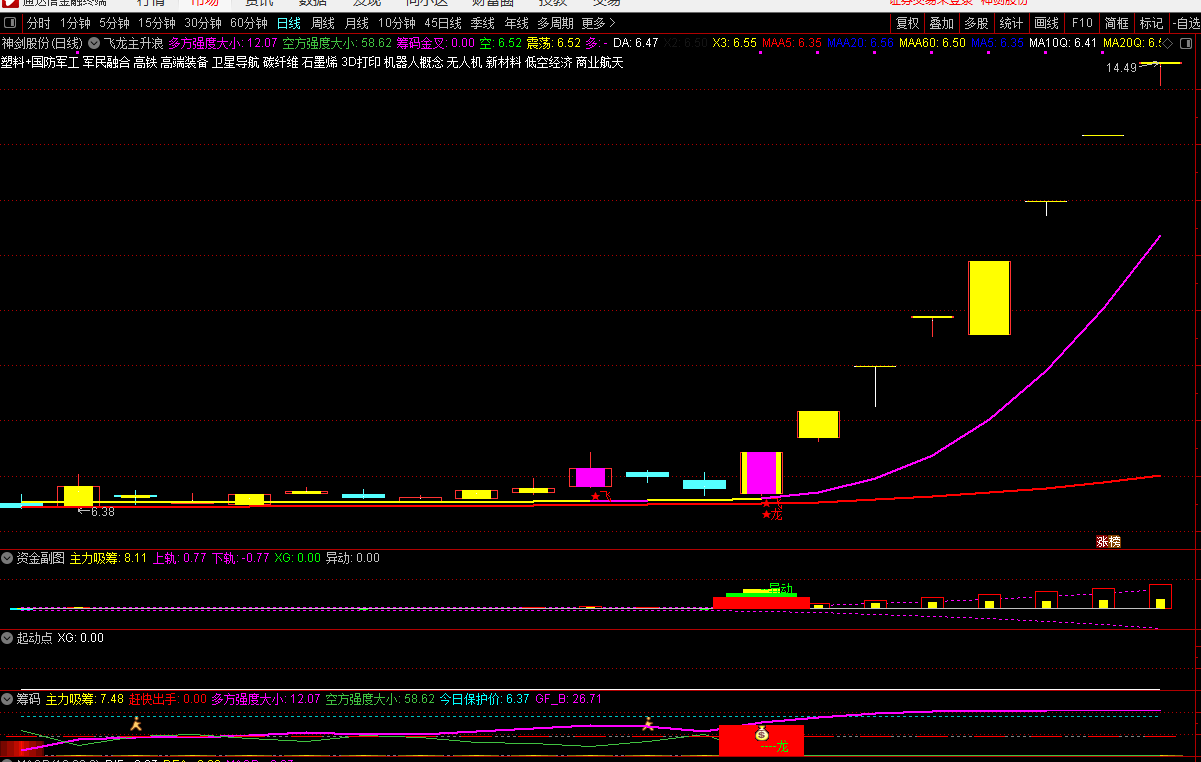This screenshot has height=762, width=1201.
Task: Click the 军民融合 concept tag
Action: [106, 63]
